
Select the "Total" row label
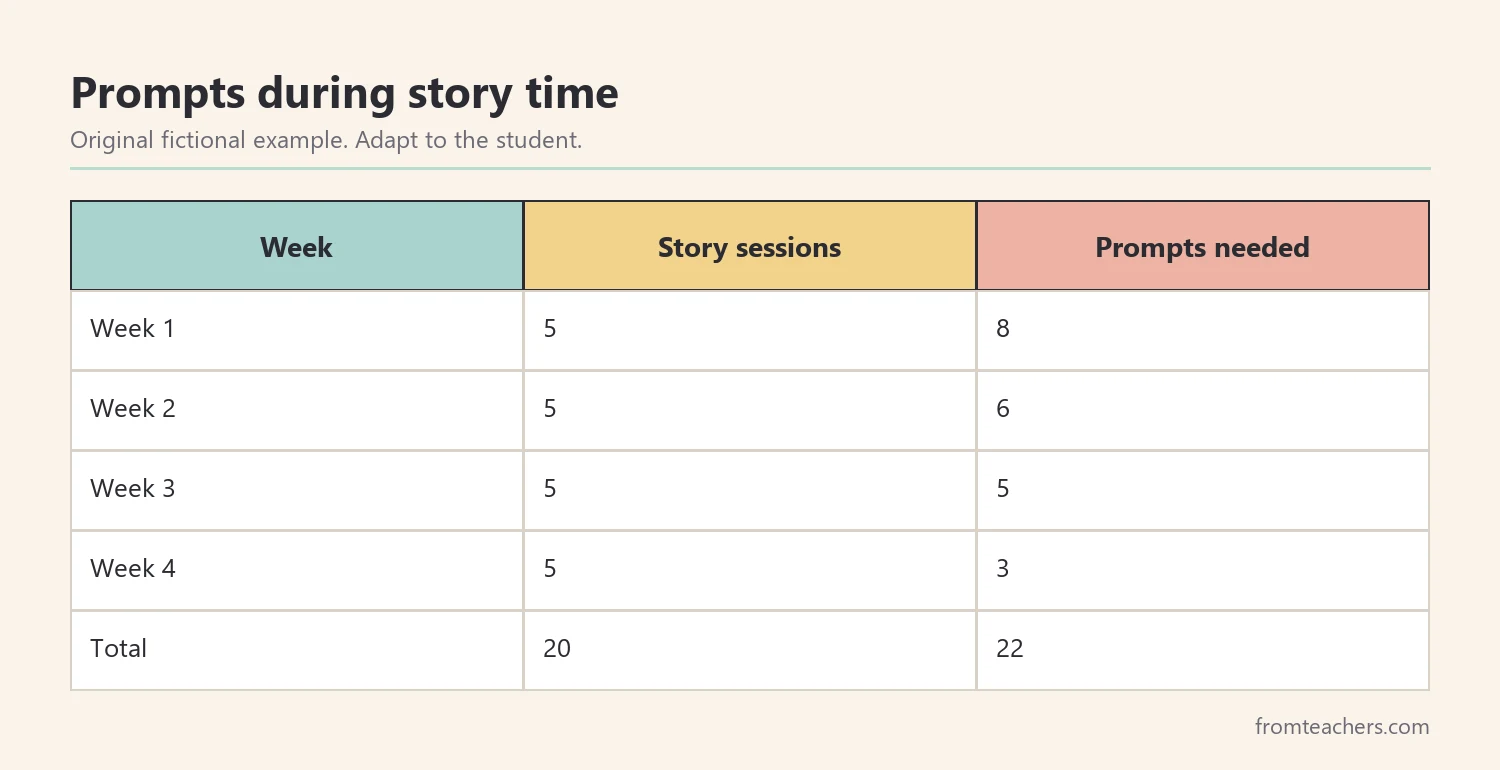(118, 649)
